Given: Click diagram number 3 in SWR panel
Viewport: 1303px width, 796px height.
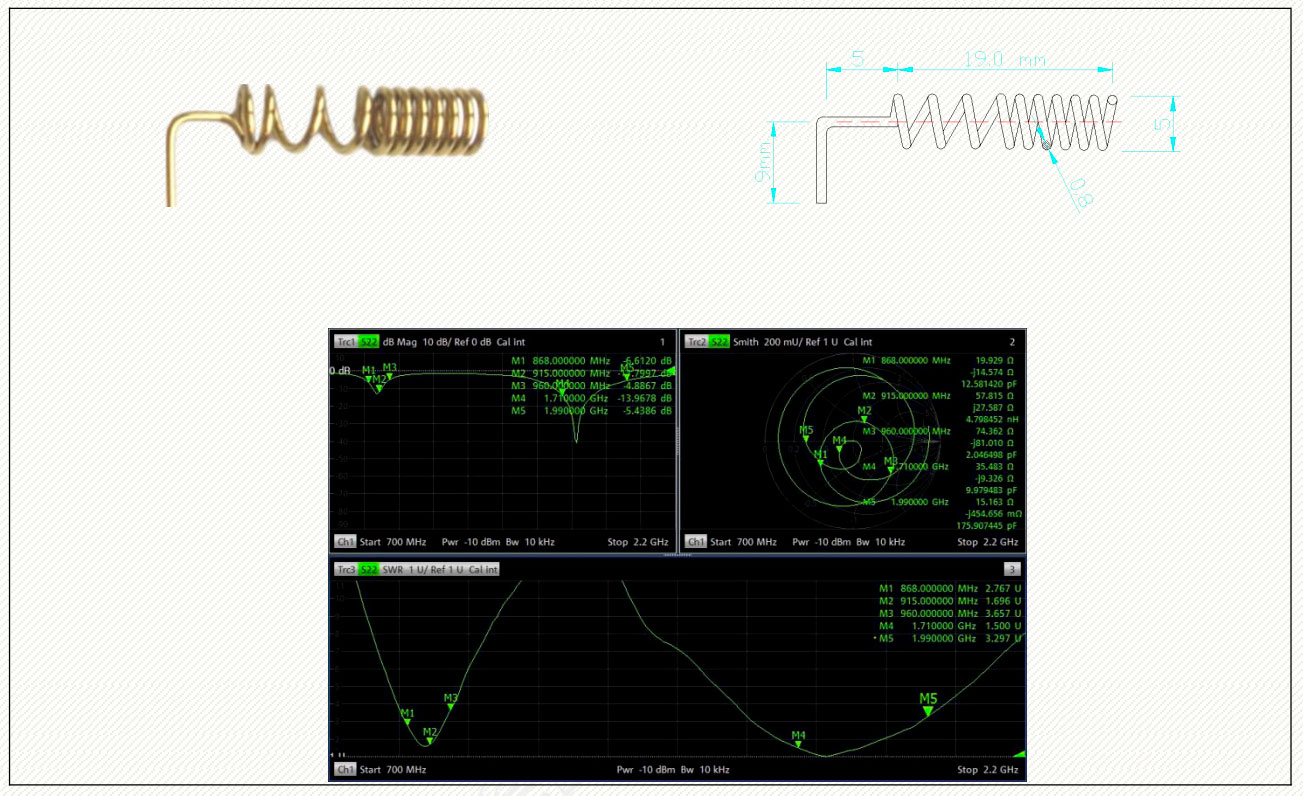Looking at the screenshot, I should point(1011,569).
